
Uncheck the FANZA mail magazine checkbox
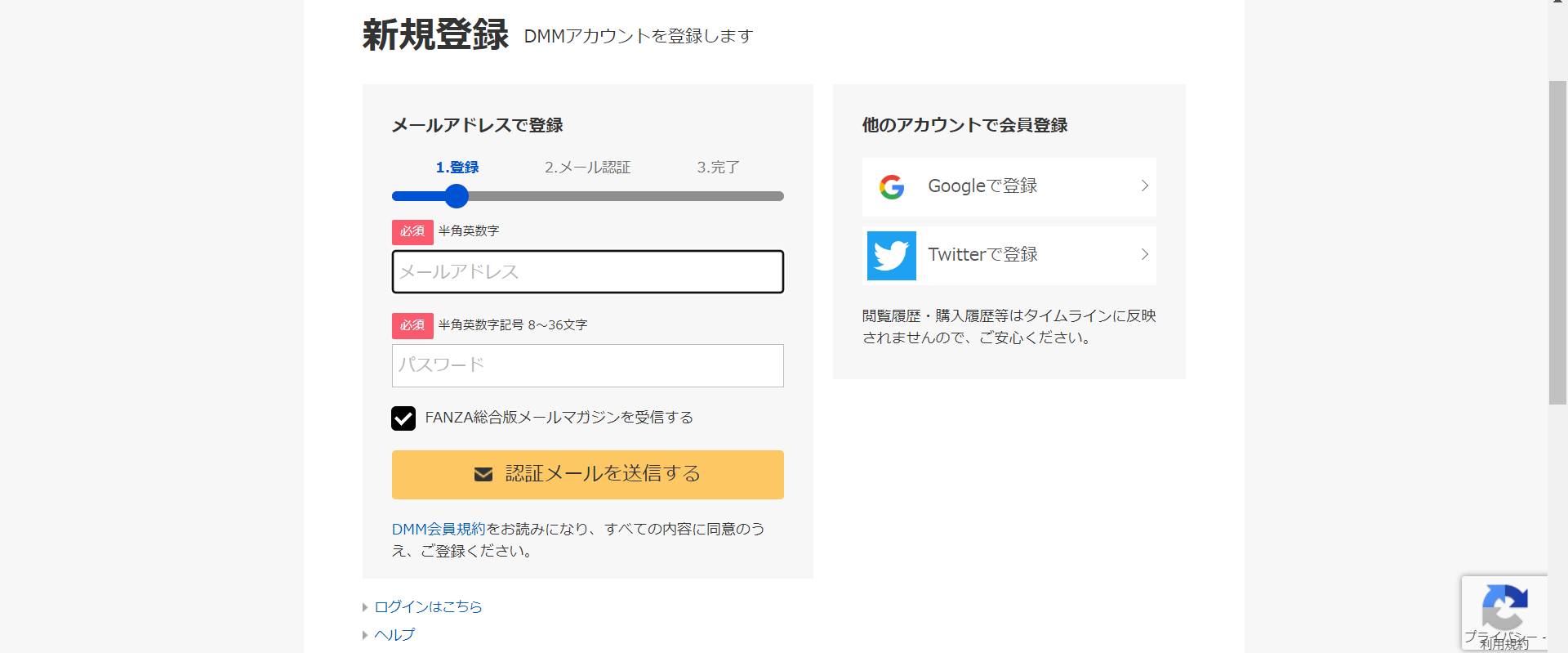[x=403, y=418]
